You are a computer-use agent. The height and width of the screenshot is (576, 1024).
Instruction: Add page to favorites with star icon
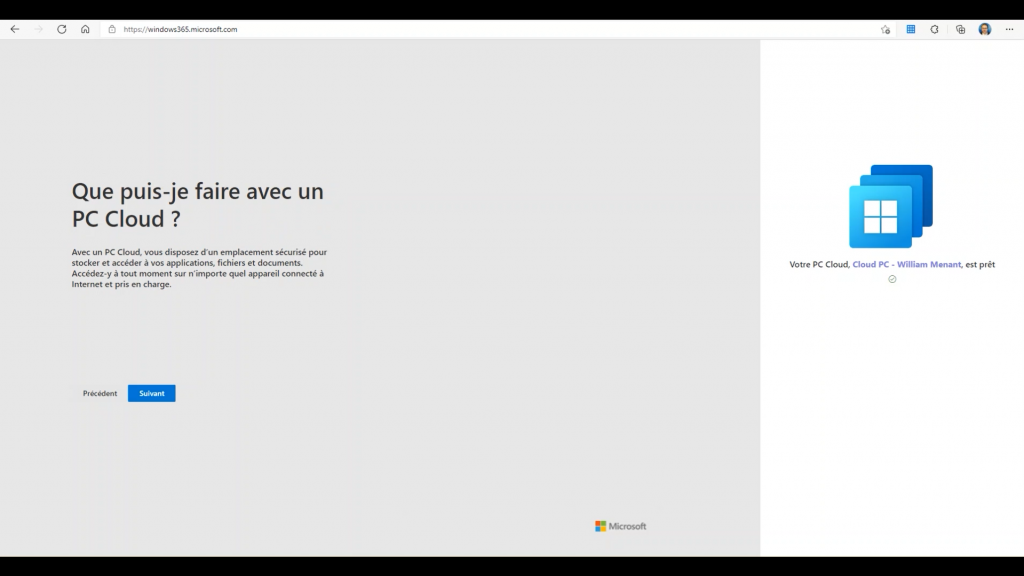tap(886, 29)
